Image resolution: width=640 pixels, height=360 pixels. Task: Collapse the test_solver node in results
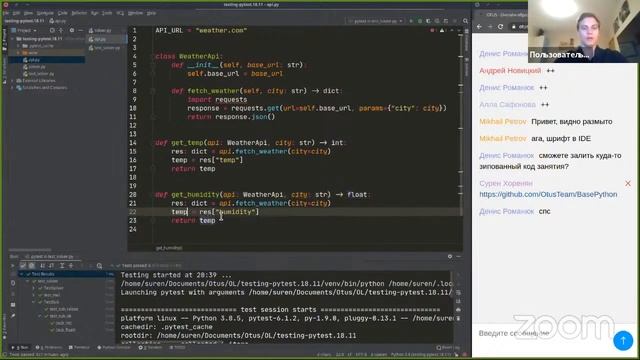tap(28, 281)
